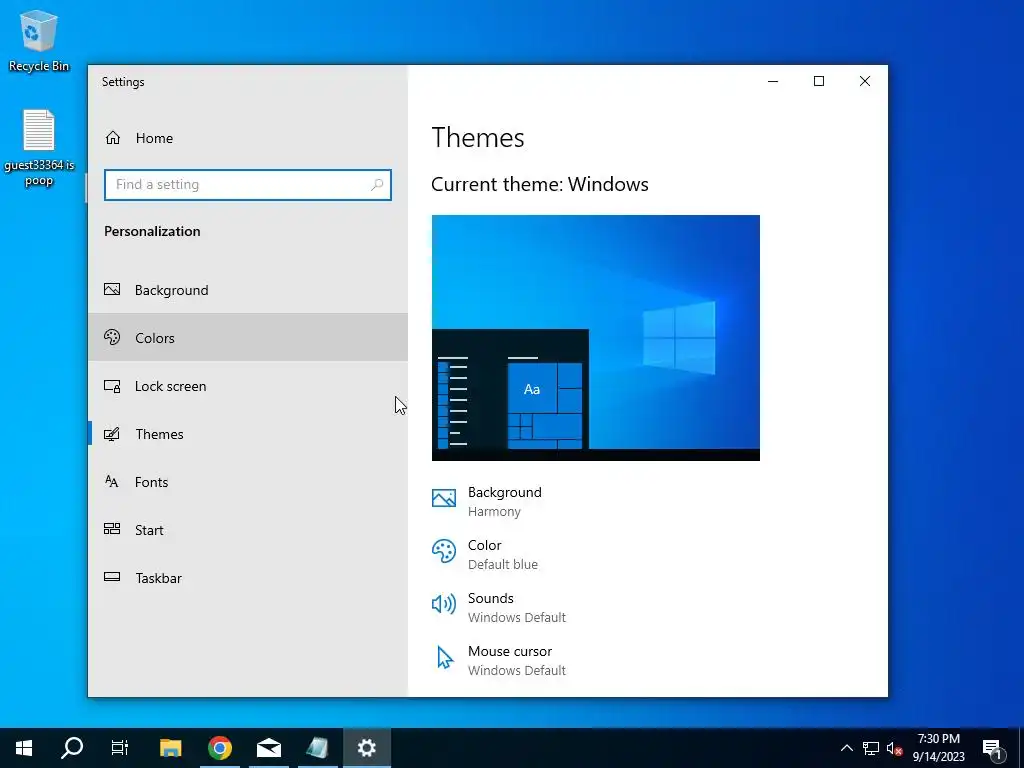Image resolution: width=1024 pixels, height=768 pixels.
Task: Click the network tray icon
Action: [x=871, y=748]
